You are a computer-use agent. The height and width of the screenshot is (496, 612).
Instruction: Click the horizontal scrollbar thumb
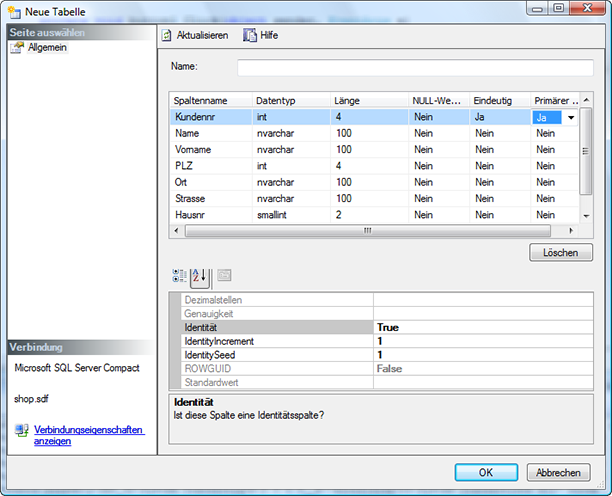point(368,231)
